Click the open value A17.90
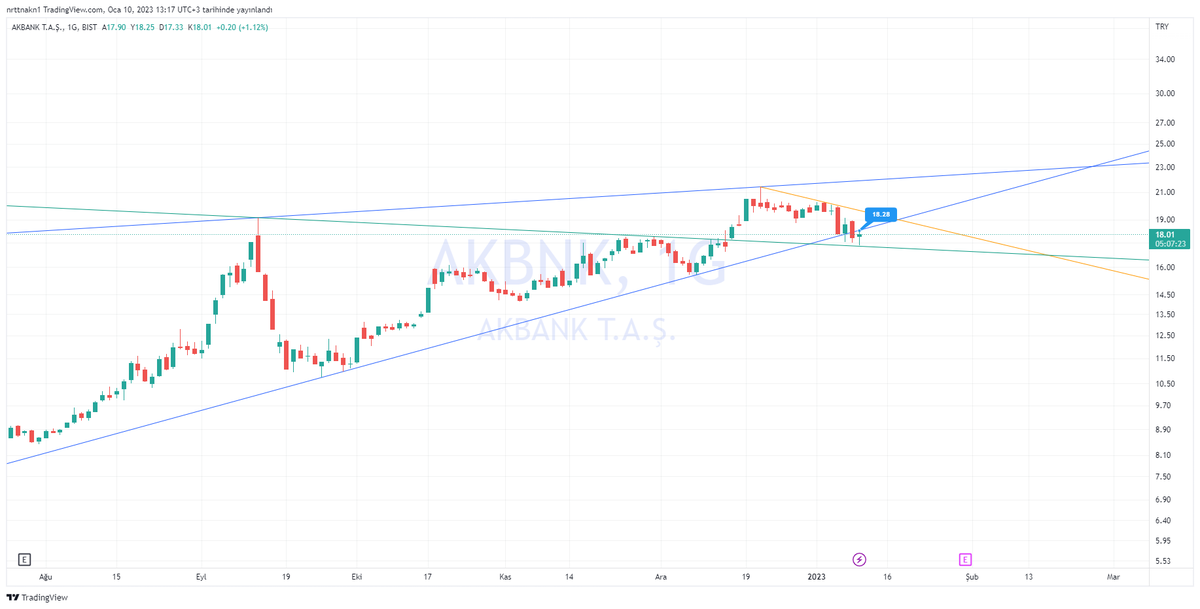The image size is (1200, 609). coord(116,27)
